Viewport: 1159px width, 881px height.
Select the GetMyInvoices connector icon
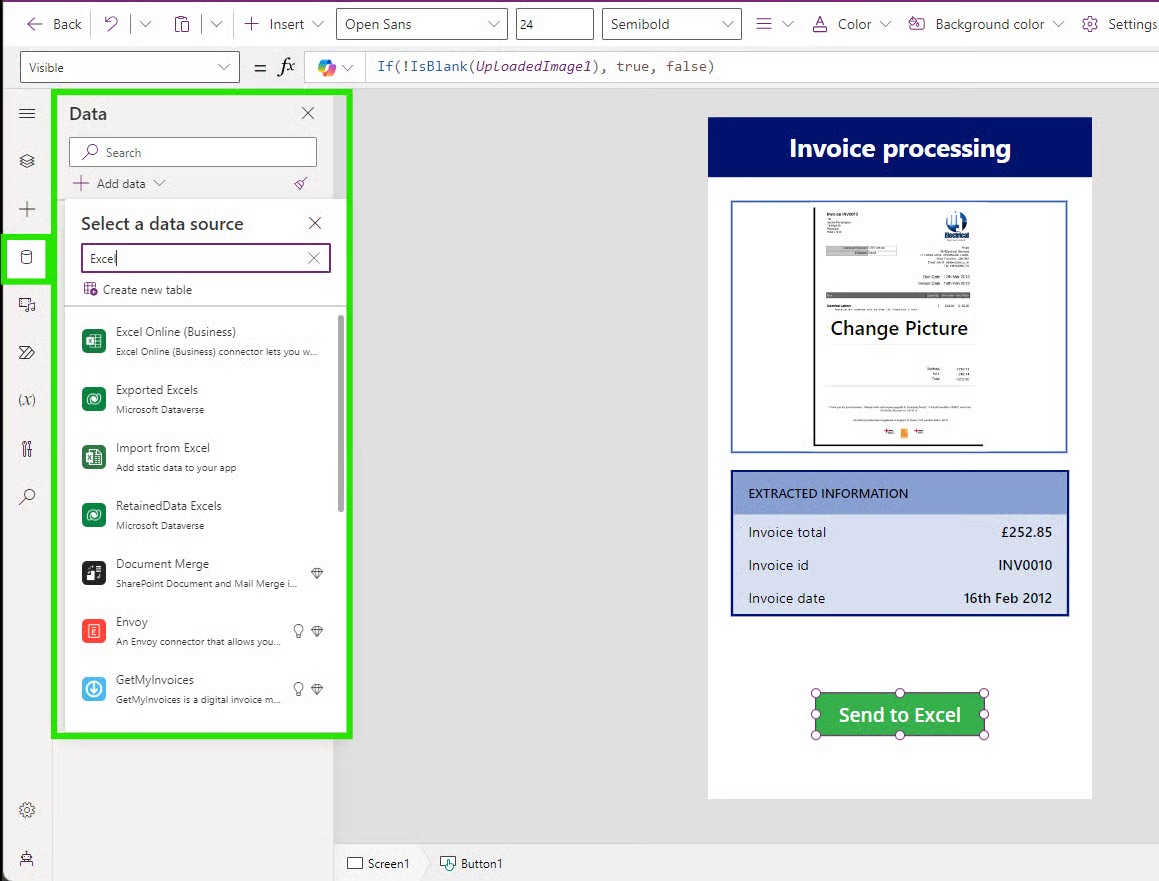pyautogui.click(x=94, y=689)
